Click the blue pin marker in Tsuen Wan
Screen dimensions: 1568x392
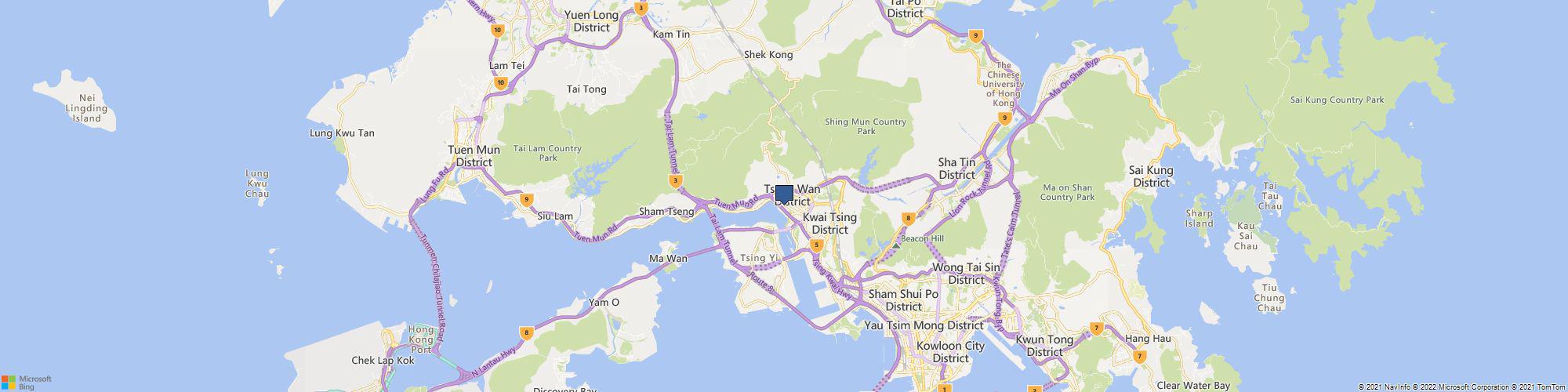click(x=784, y=194)
